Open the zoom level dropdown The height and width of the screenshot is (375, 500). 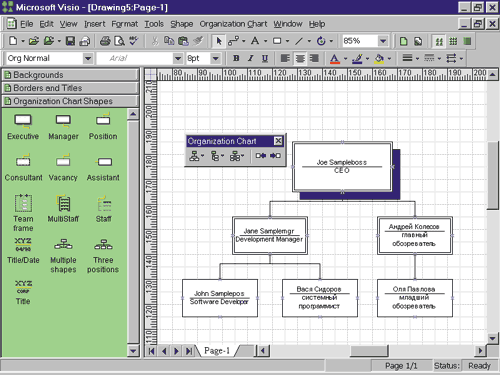click(x=383, y=41)
